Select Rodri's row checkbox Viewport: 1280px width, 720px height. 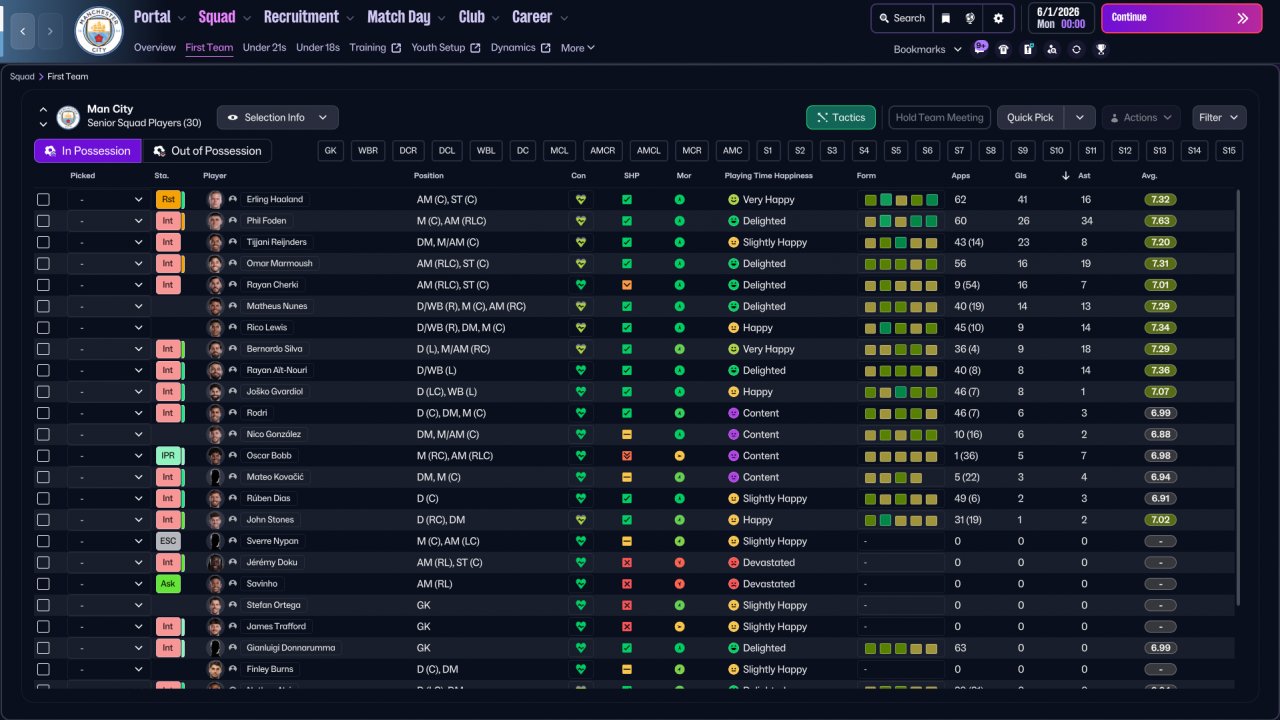(43, 413)
